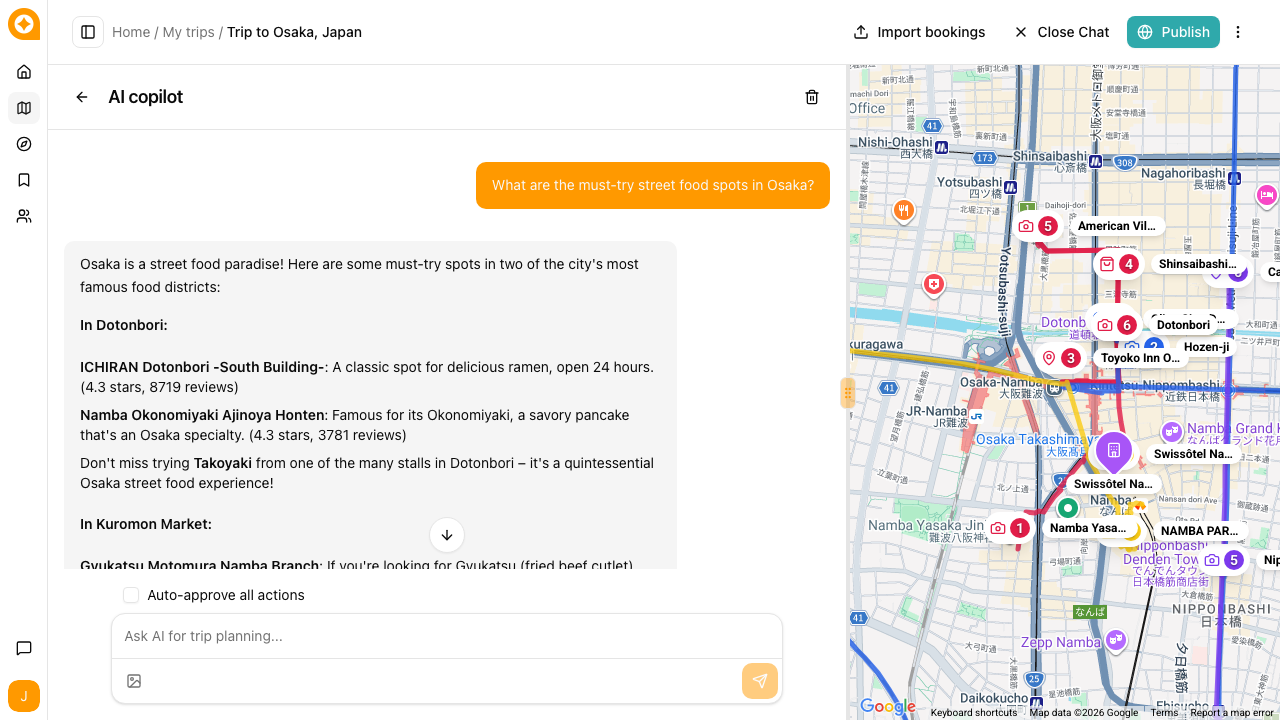This screenshot has width=1280, height=720.
Task: Select the large purple hotel pin on map
Action: (x=1113, y=451)
